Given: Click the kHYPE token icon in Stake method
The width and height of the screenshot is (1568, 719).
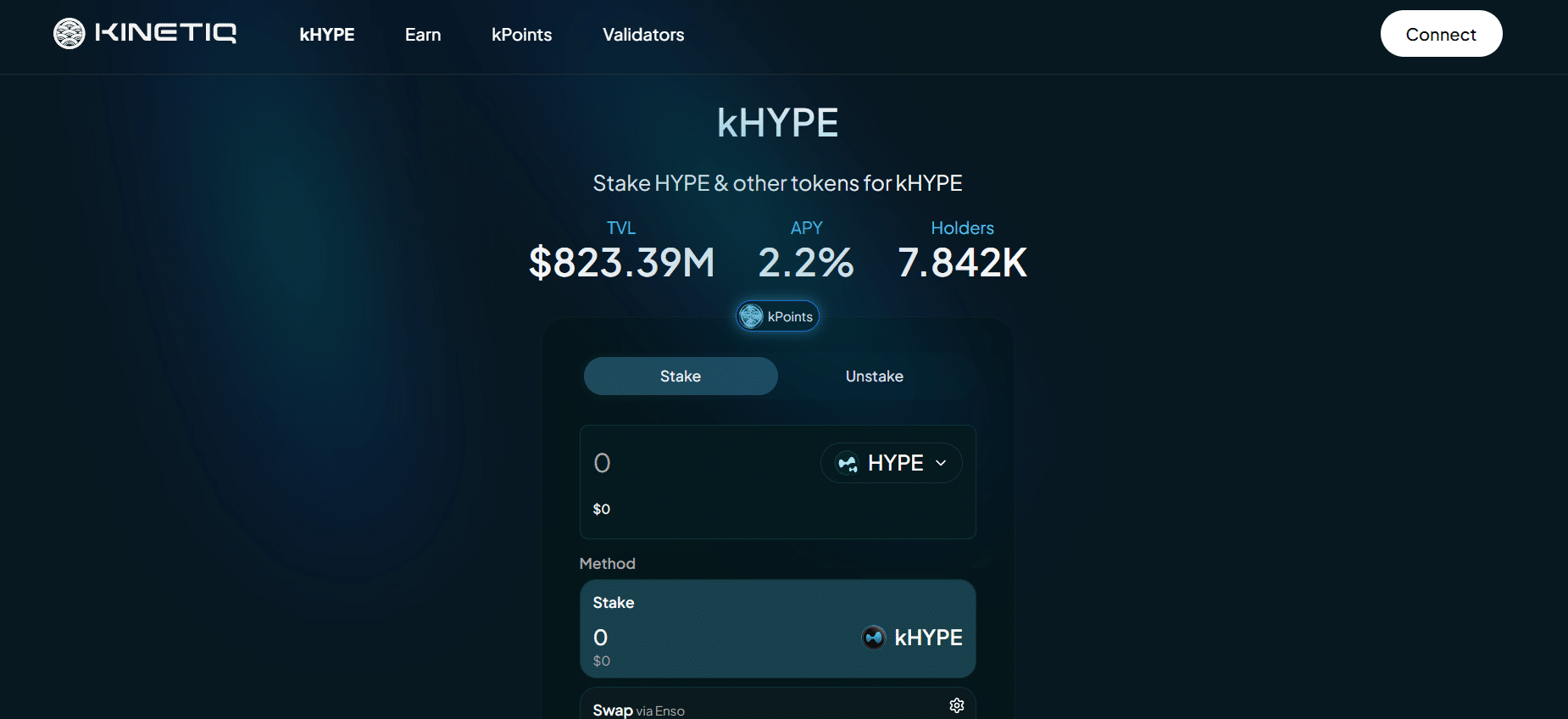Looking at the screenshot, I should [874, 637].
